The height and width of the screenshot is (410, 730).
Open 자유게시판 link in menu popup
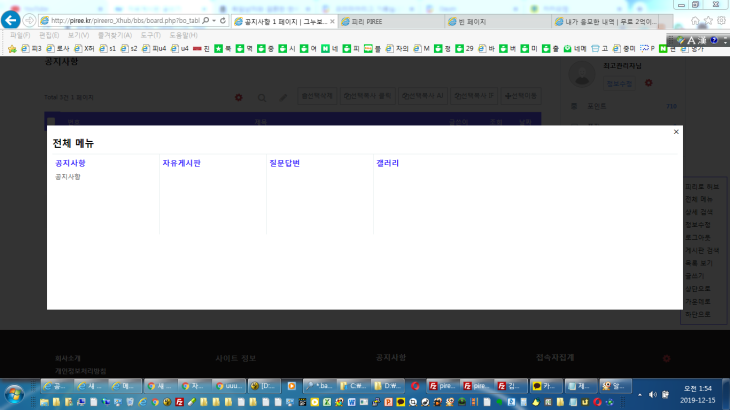(181, 162)
